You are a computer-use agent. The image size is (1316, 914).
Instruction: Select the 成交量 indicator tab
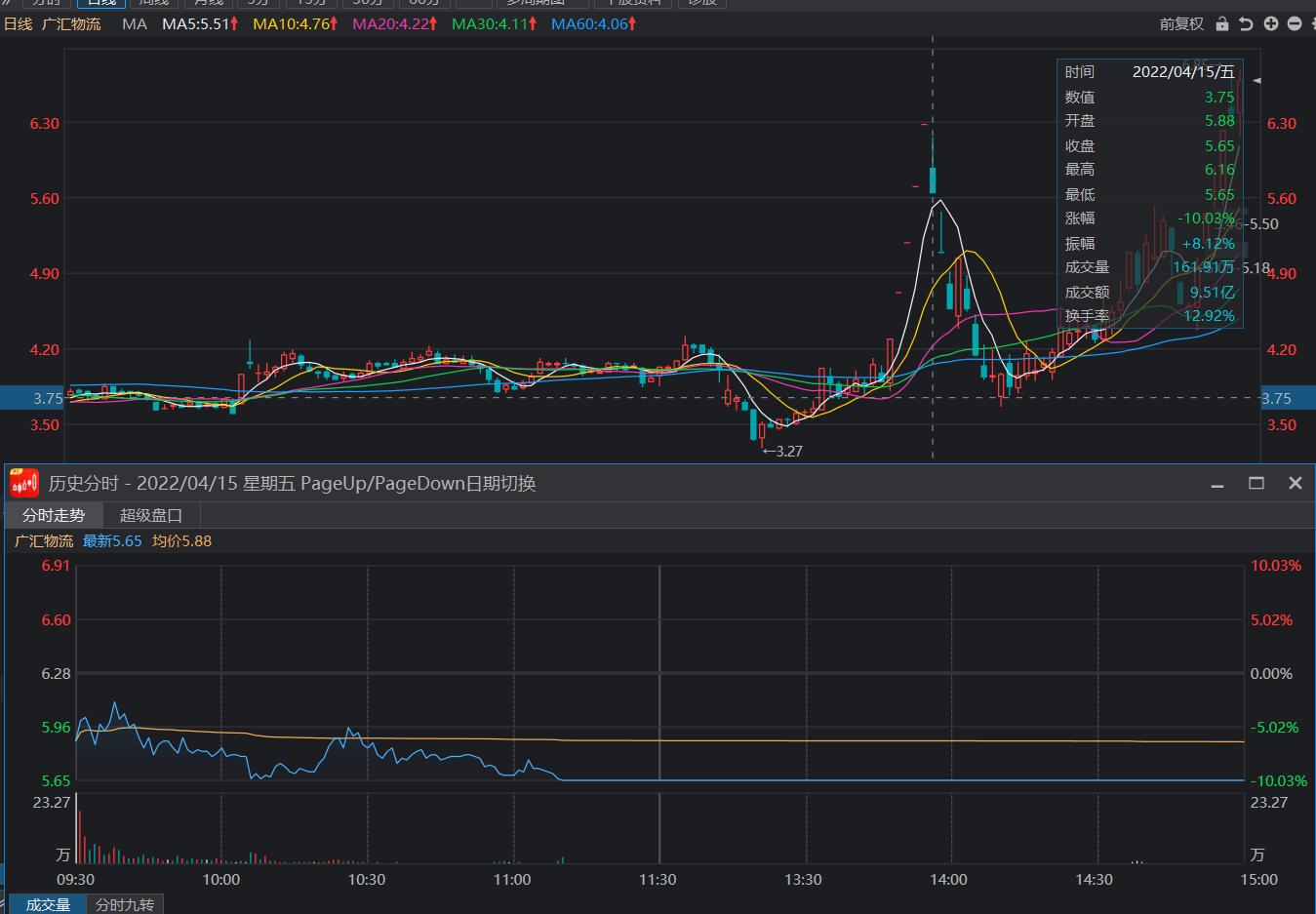pyautogui.click(x=48, y=904)
